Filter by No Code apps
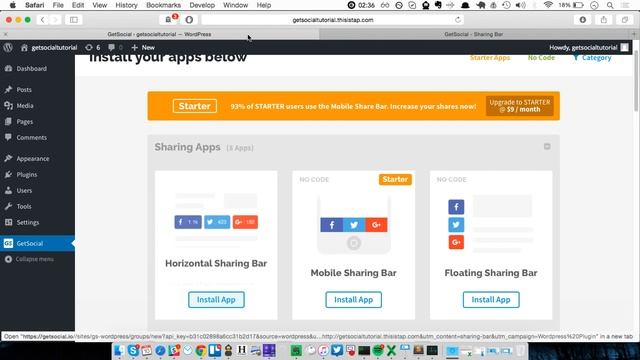Screen dimensions: 640x360 coord(541,58)
